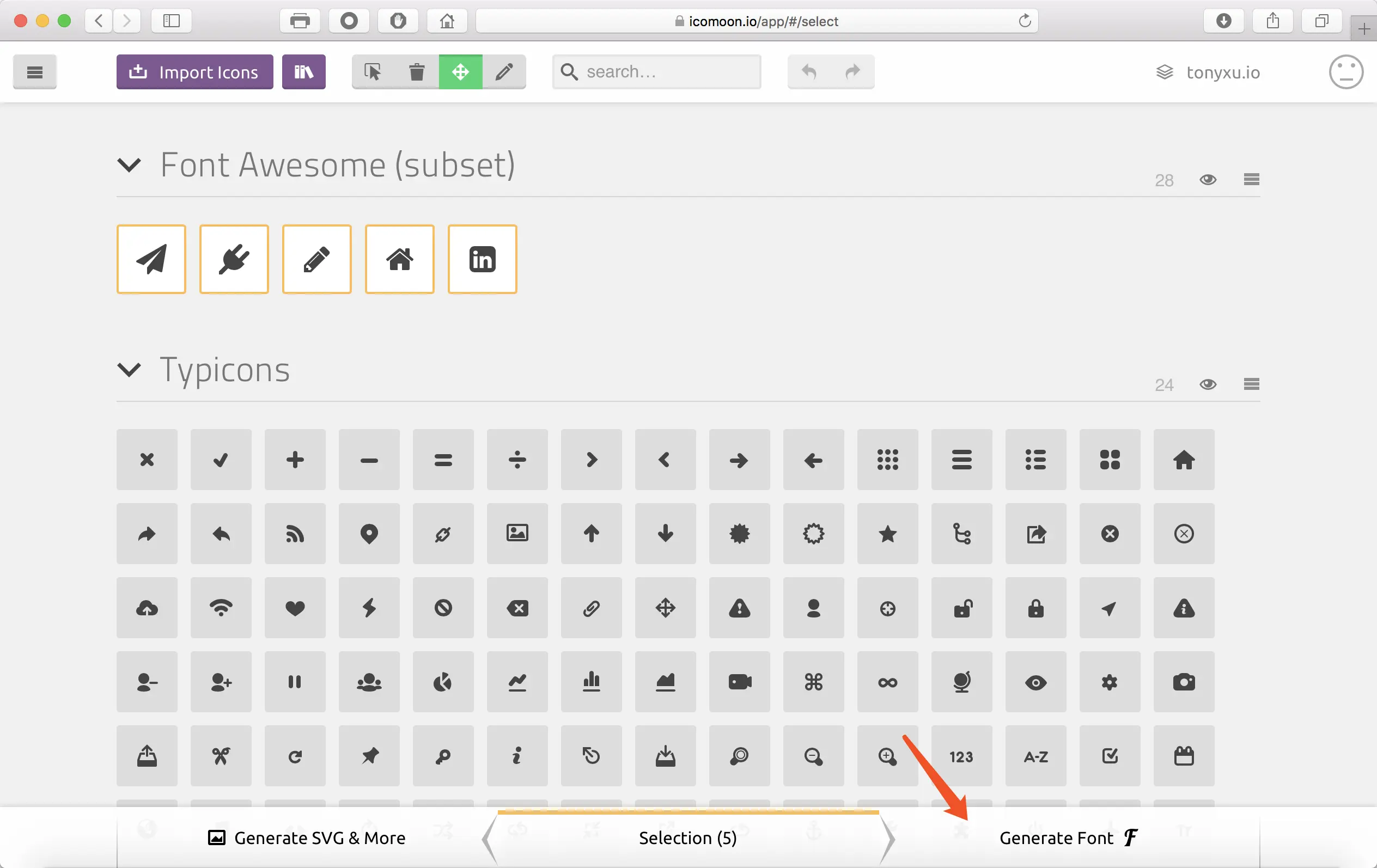Switch to the Selection (5) tab
Viewport: 1377px width, 868px height.
tap(688, 838)
